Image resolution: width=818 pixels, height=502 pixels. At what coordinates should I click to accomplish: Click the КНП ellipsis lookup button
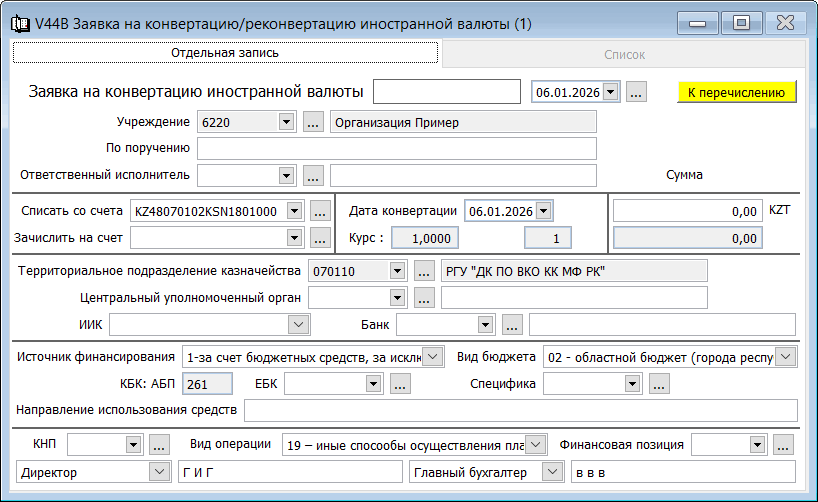pyautogui.click(x=160, y=444)
